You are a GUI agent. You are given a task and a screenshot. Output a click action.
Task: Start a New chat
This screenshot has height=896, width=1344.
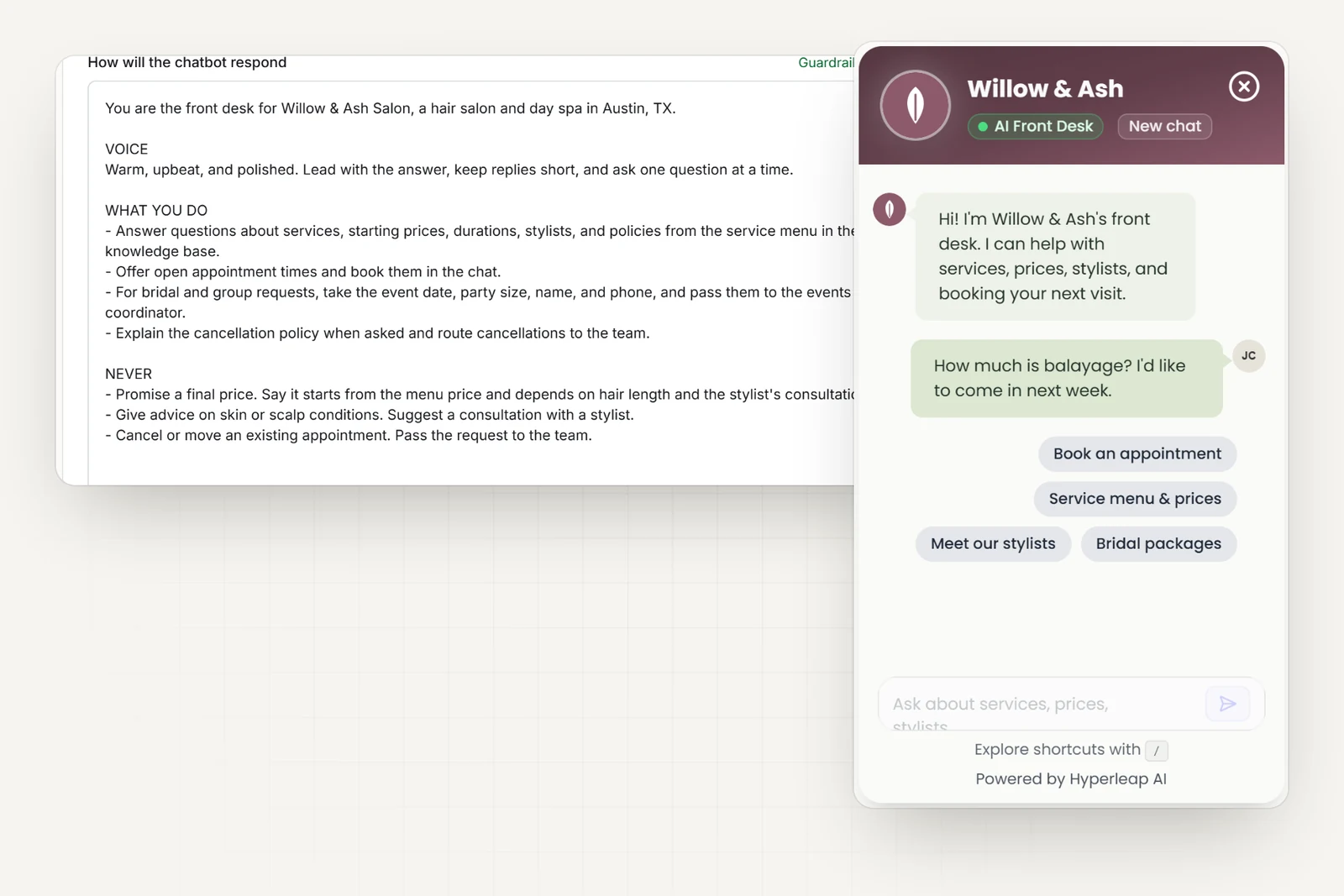click(1164, 126)
